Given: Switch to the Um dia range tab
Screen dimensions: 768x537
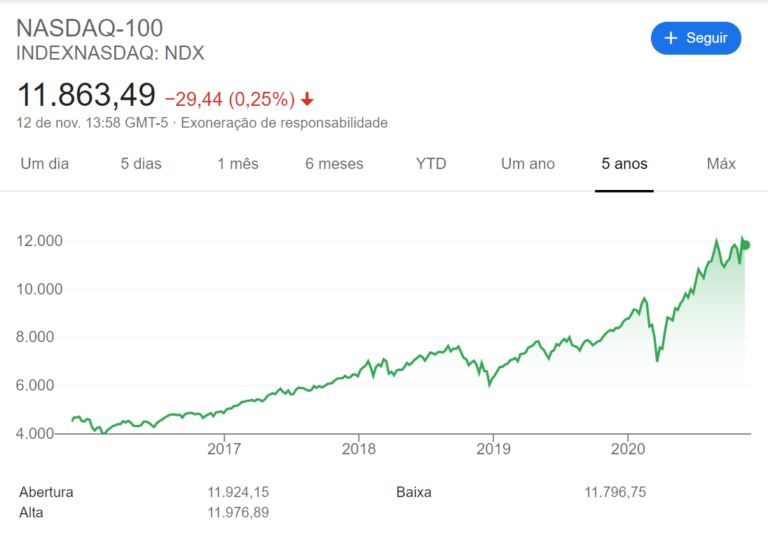Looking at the screenshot, I should tap(45, 163).
